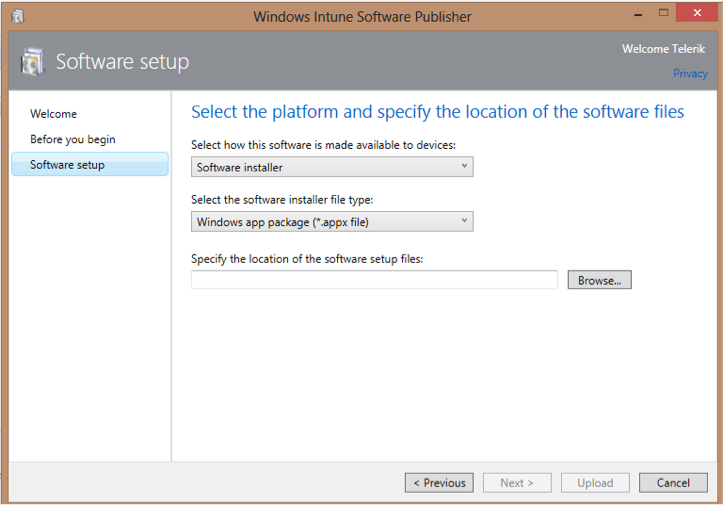Expand the Software installer dropdown
Screen dimensions: 723x505
point(331,167)
